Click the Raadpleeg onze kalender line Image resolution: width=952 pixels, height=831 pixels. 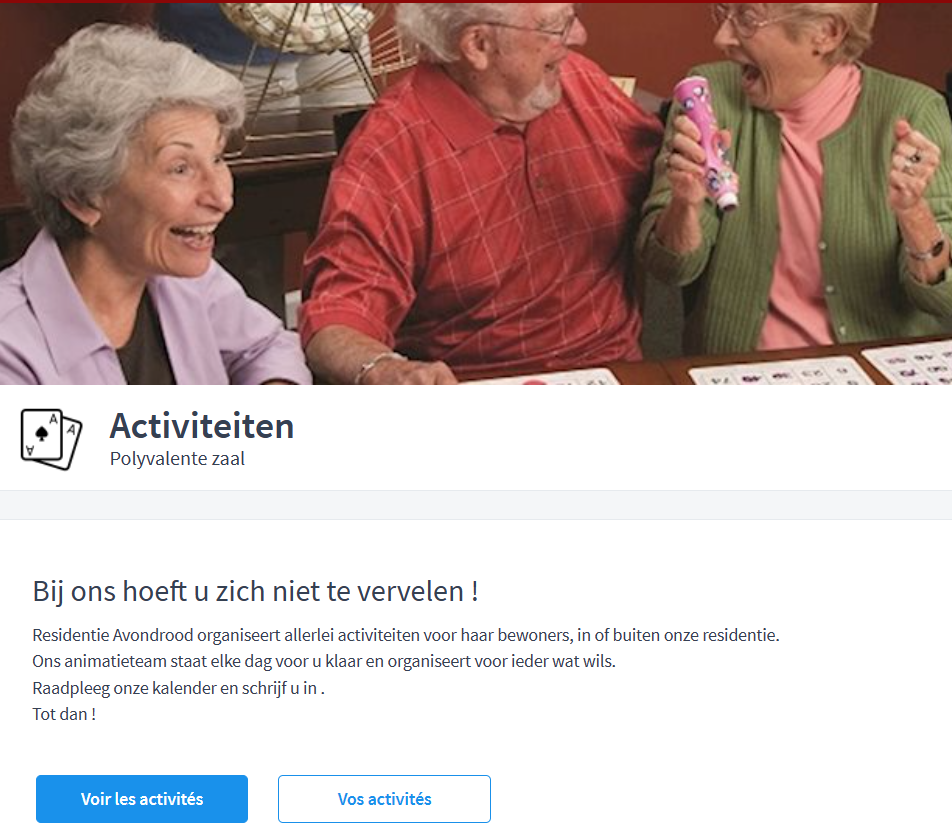(178, 688)
